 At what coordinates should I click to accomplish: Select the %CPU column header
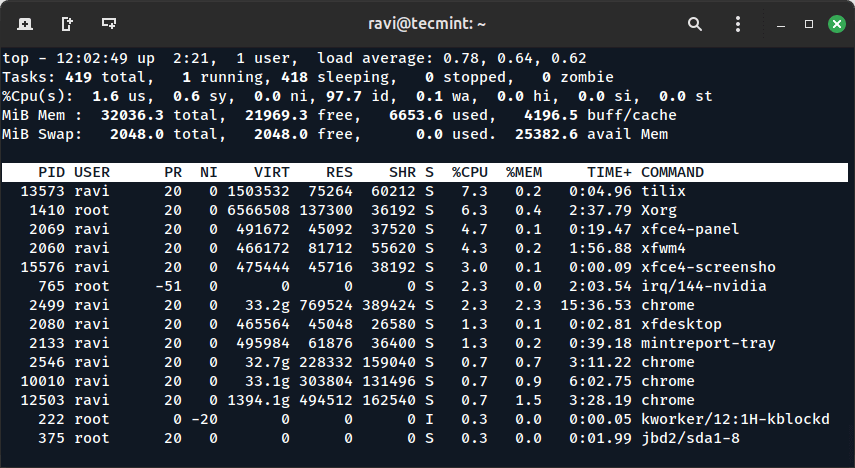[x=470, y=172]
